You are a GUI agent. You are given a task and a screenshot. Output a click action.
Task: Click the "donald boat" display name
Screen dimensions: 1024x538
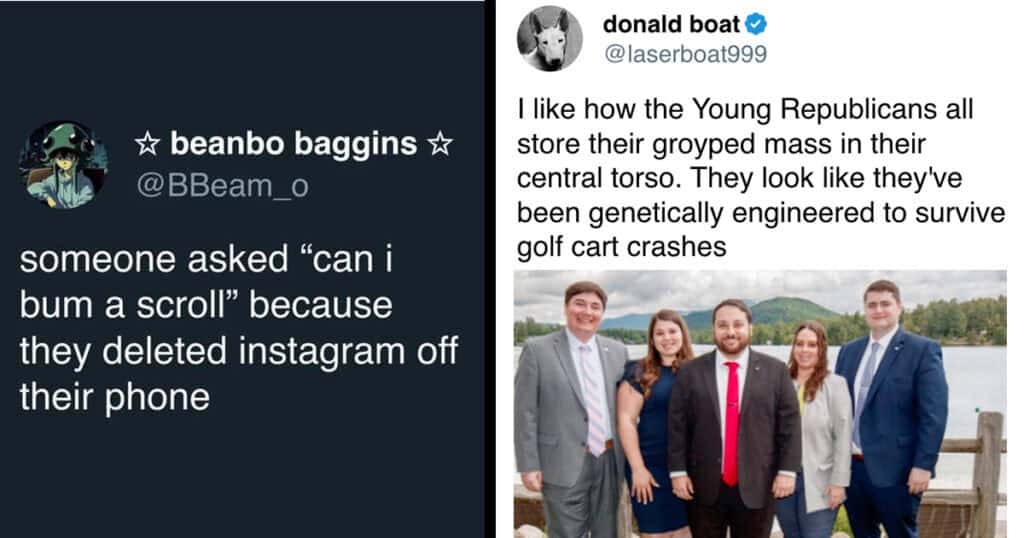[670, 24]
